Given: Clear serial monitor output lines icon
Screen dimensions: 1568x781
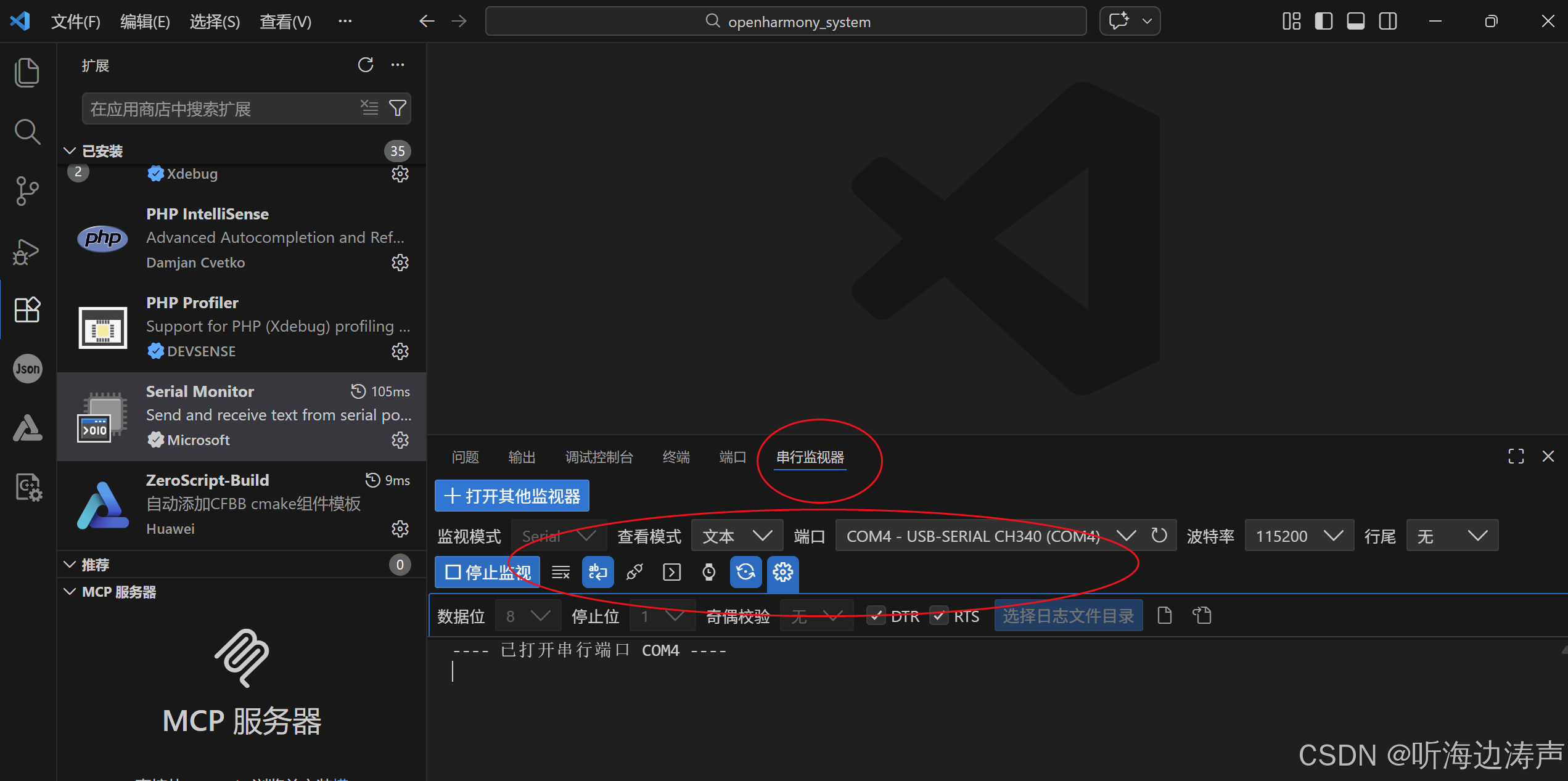Looking at the screenshot, I should [560, 573].
